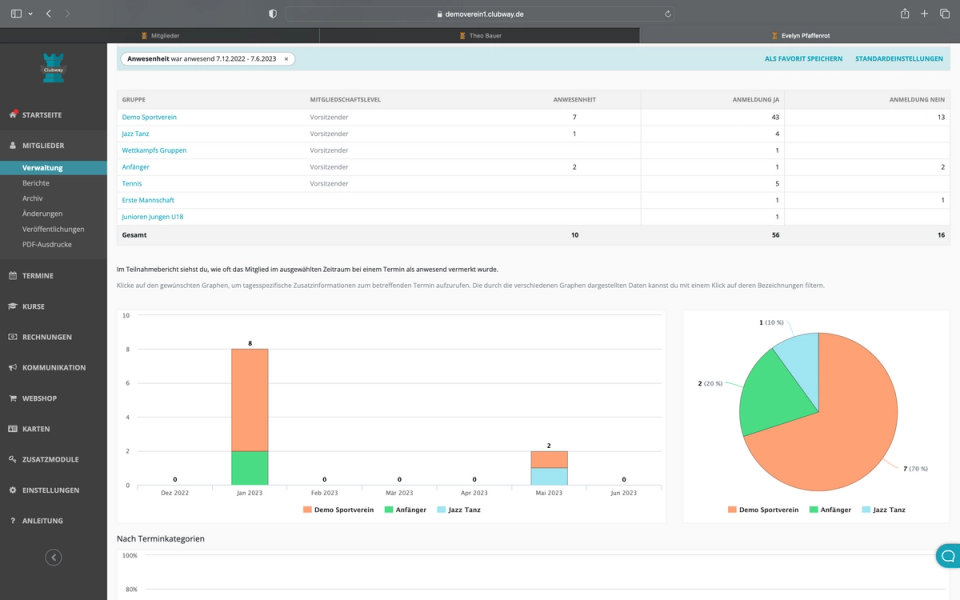
Task: Toggle Demo Sportverein in bar chart legend
Action: [x=338, y=509]
